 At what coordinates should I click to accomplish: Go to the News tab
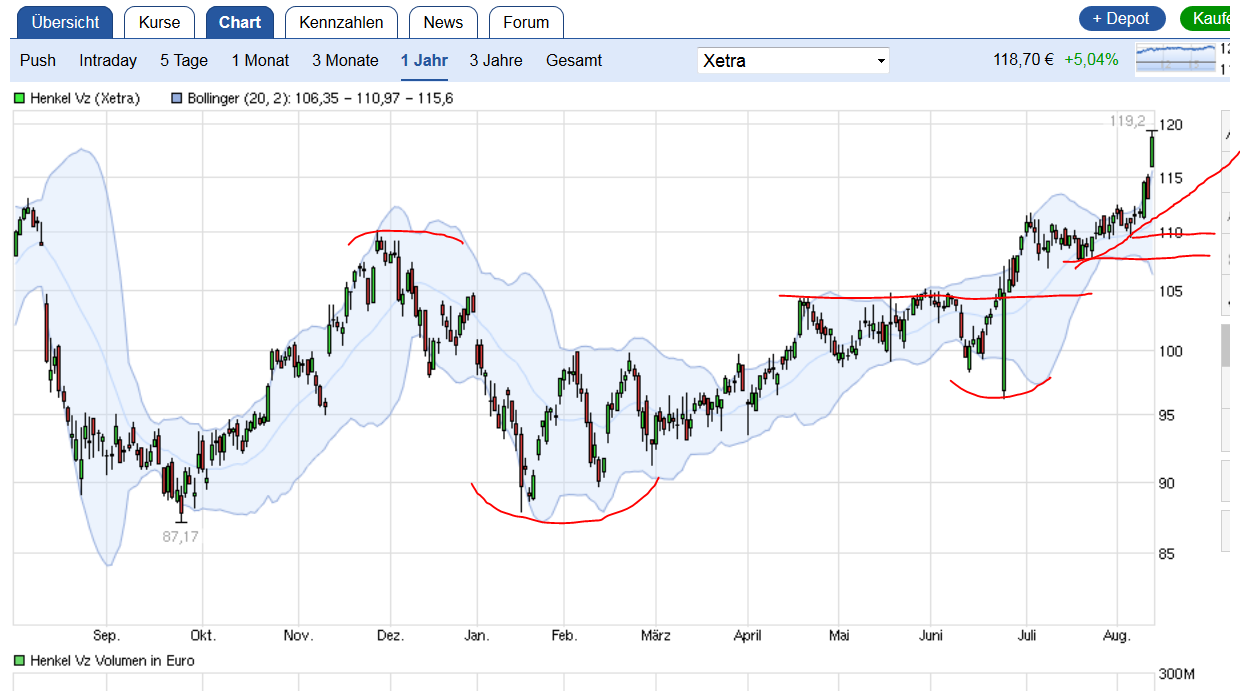pos(443,22)
